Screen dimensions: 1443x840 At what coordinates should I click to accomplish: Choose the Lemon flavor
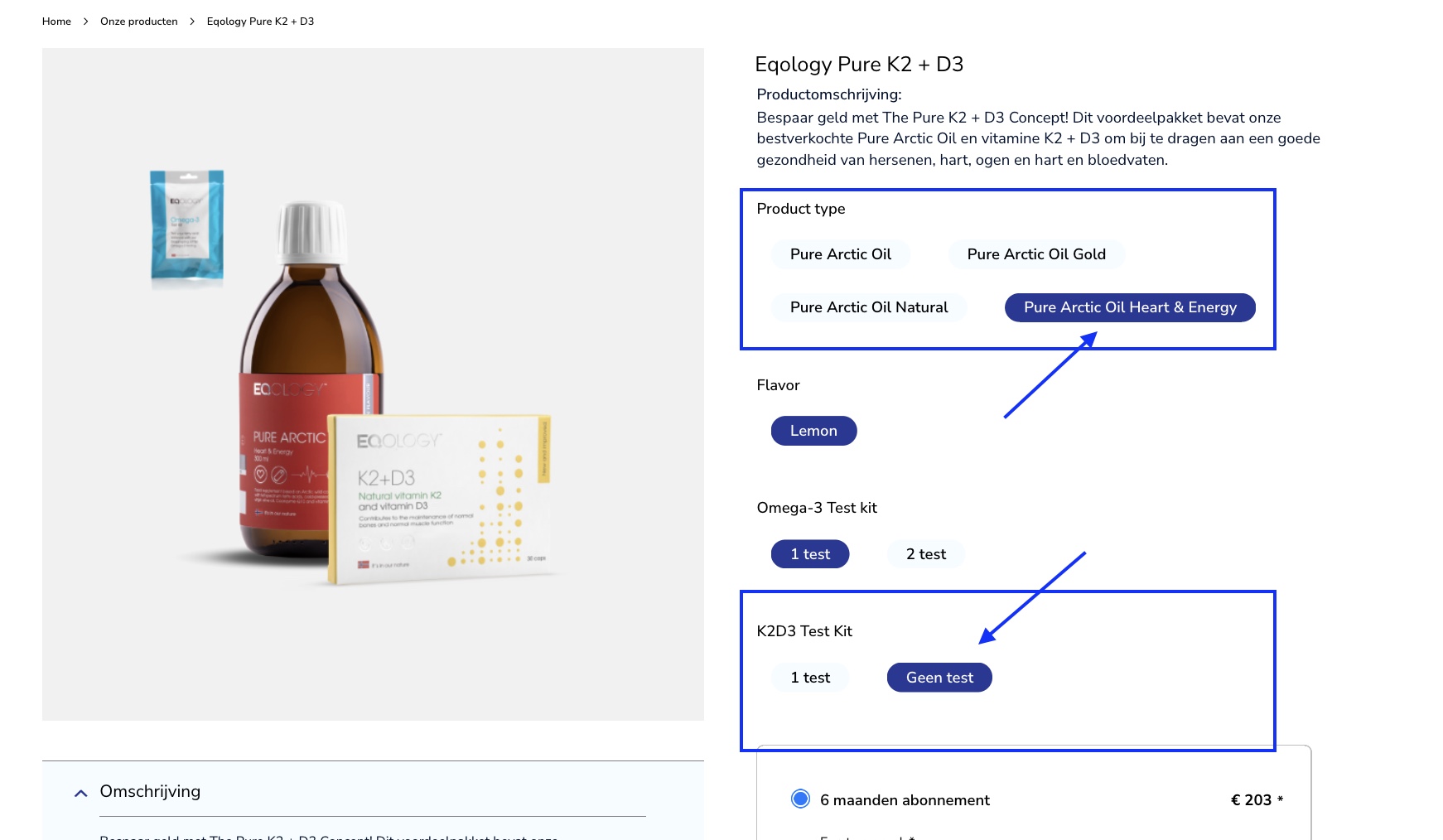[813, 431]
